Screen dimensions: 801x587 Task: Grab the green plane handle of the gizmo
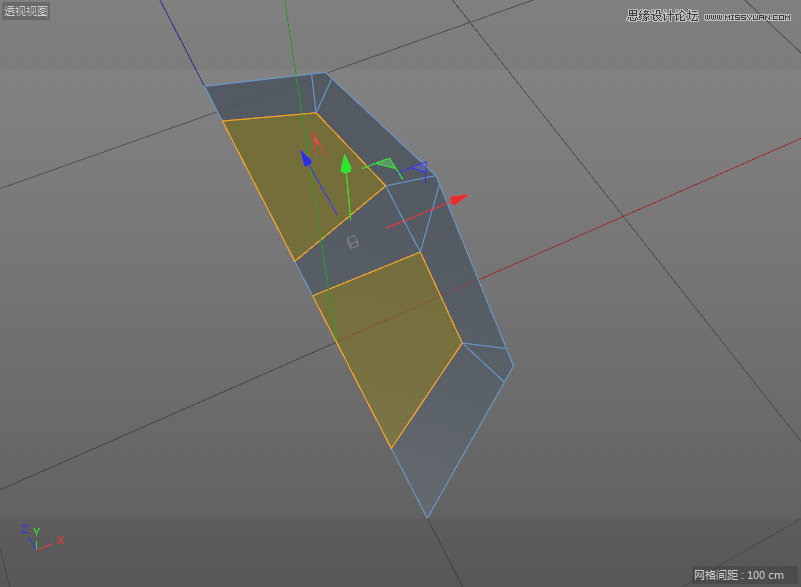tap(388, 164)
